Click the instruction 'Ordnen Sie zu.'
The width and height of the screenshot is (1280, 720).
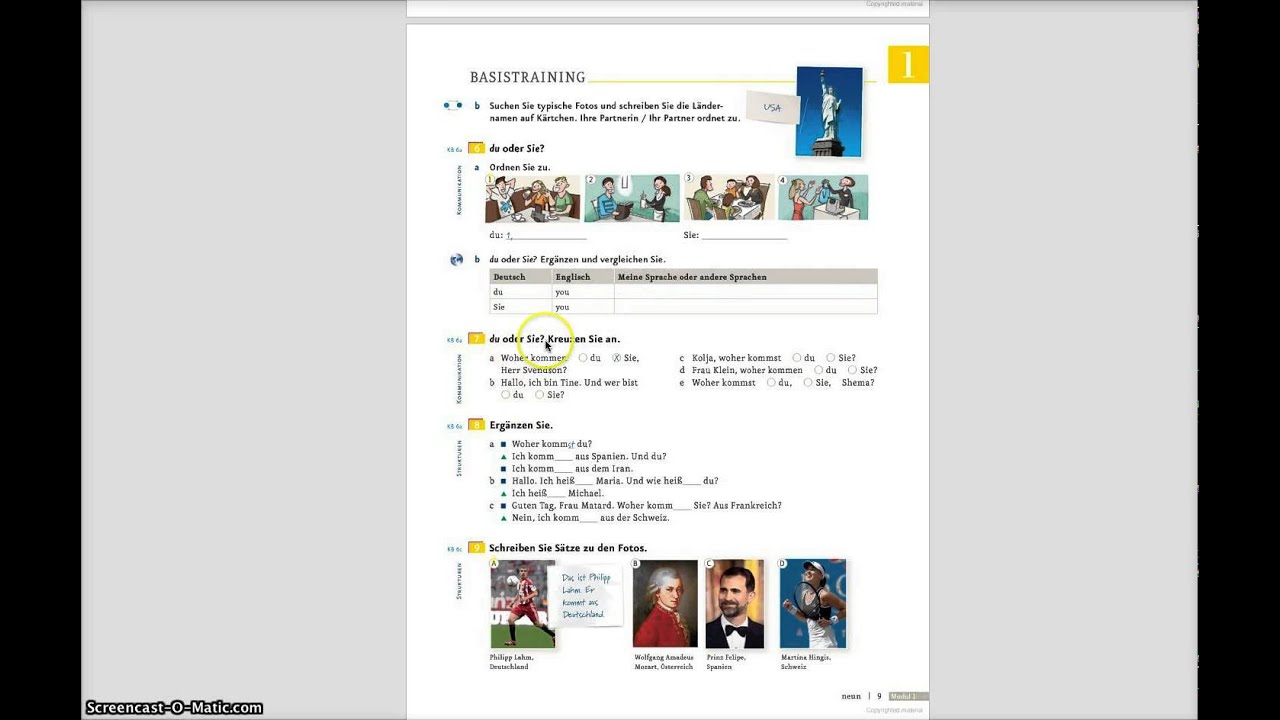(519, 168)
